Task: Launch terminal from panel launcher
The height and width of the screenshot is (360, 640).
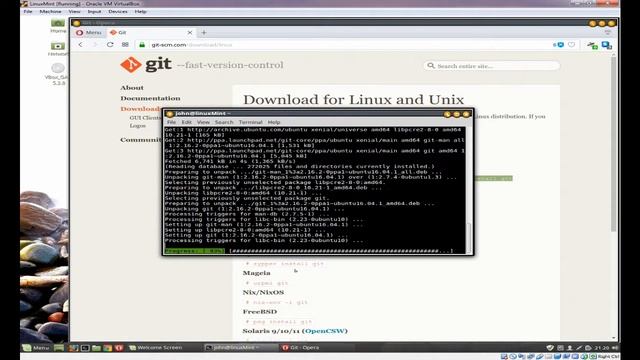Action: [x=85, y=348]
